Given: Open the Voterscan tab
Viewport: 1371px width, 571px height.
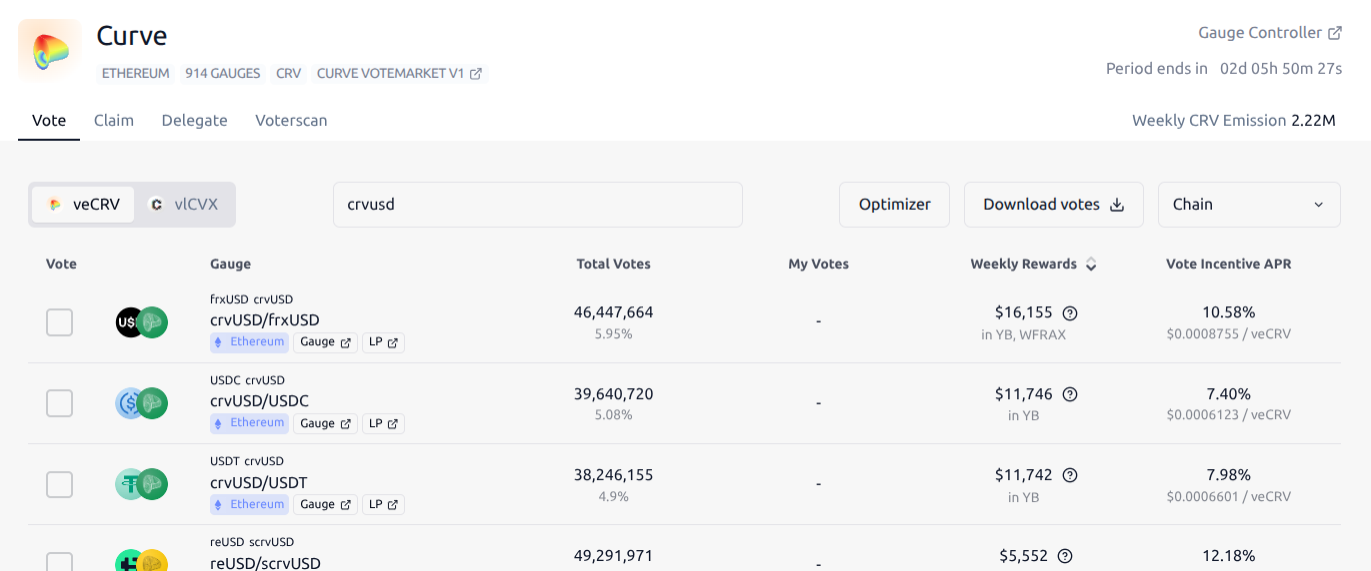Looking at the screenshot, I should tap(291, 120).
